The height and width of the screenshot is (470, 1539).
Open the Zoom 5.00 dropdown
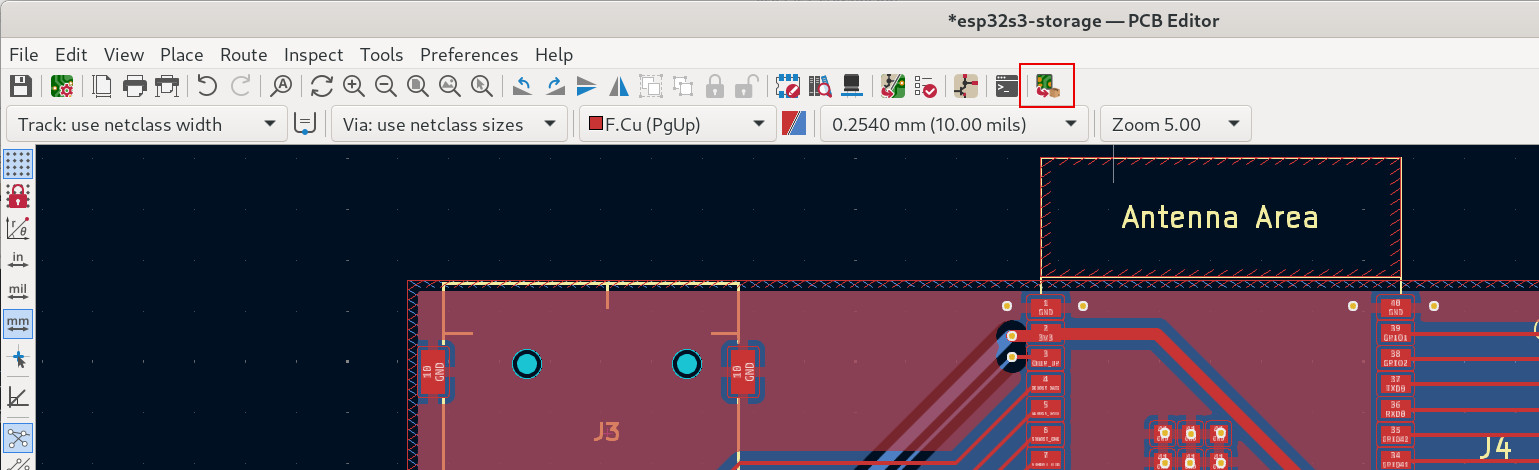pos(1175,125)
